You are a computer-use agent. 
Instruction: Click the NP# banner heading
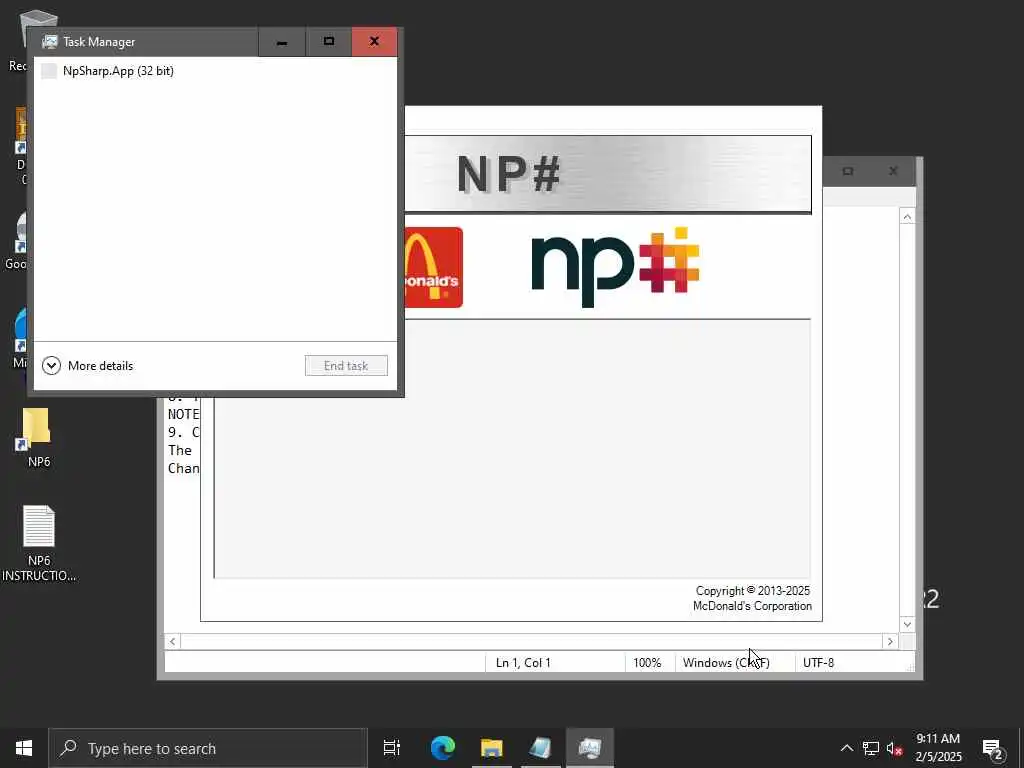coord(509,174)
